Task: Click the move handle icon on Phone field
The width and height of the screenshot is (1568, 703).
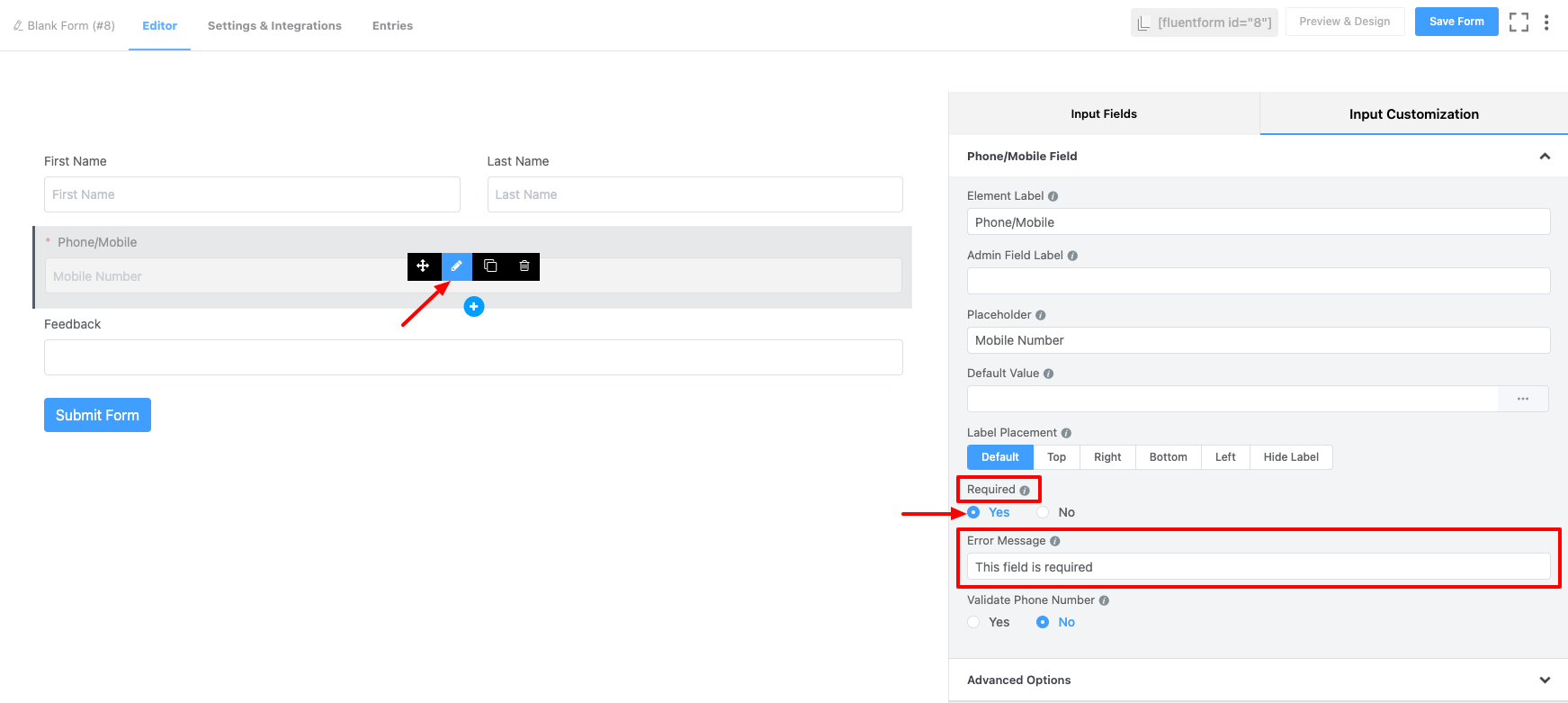Action: pos(423,266)
